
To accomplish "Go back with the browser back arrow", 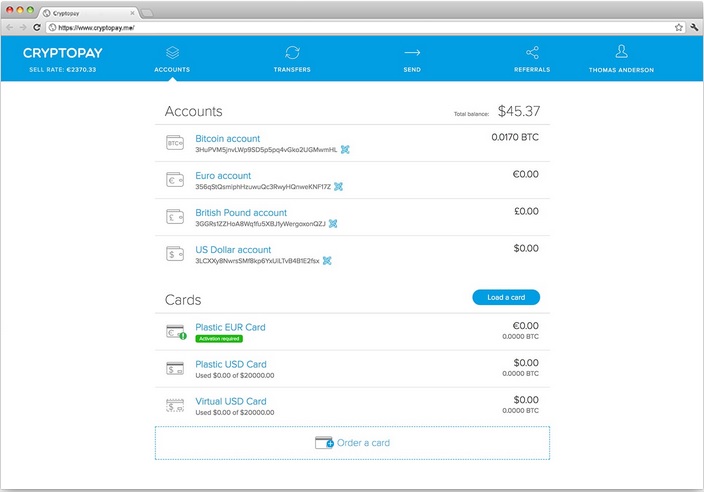I will pyautogui.click(x=9, y=27).
